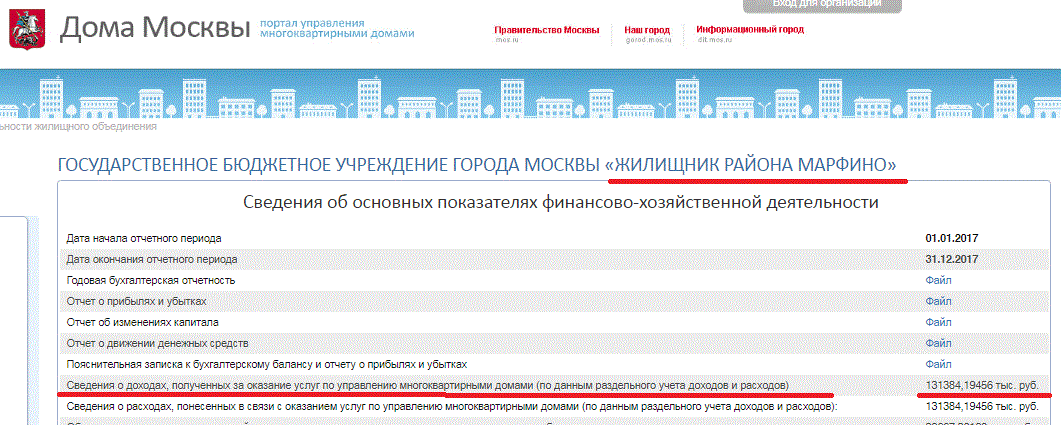Open the Правительство Москвы link

(x=546, y=30)
